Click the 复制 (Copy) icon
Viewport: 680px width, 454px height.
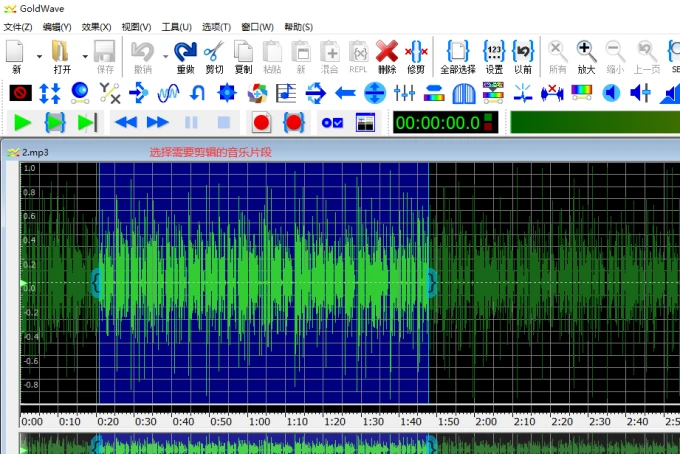[243, 51]
